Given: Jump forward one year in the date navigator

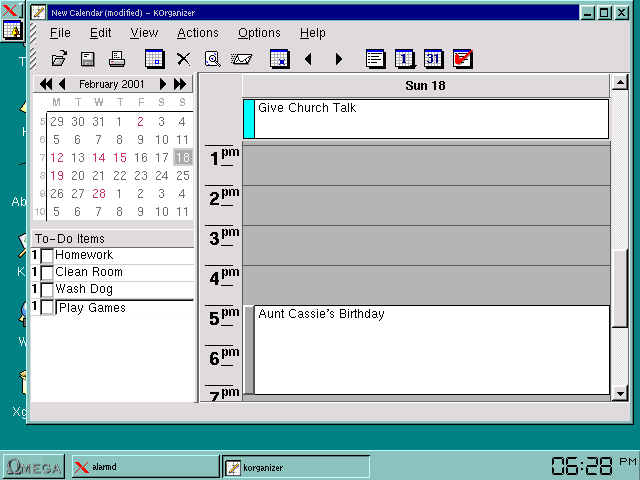Looking at the screenshot, I should click(x=180, y=84).
